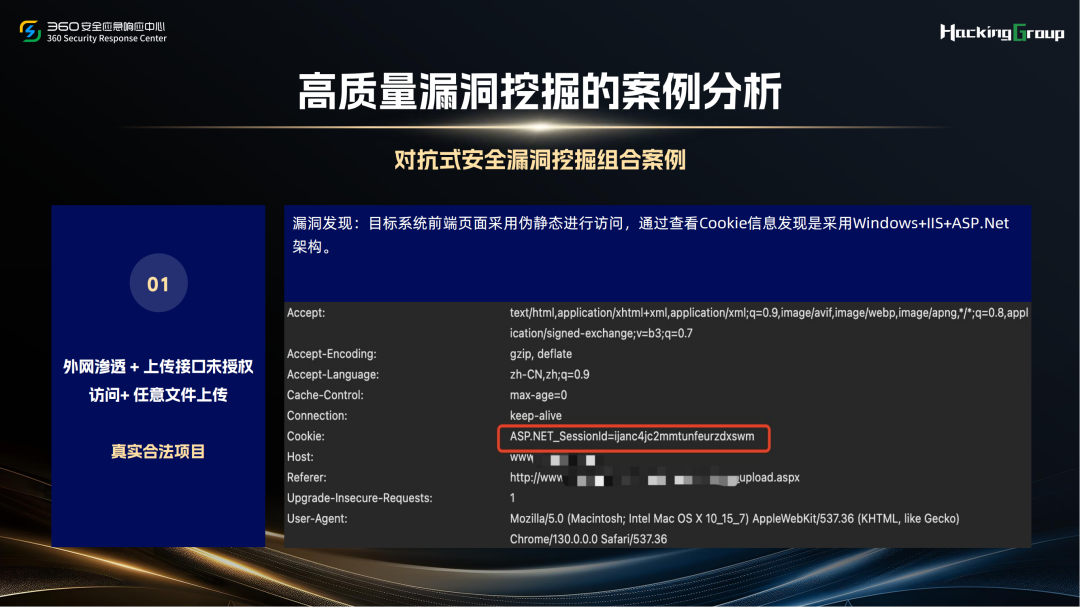Image resolution: width=1080 pixels, height=607 pixels.
Task: Select the Accept header name
Action: pos(306,313)
